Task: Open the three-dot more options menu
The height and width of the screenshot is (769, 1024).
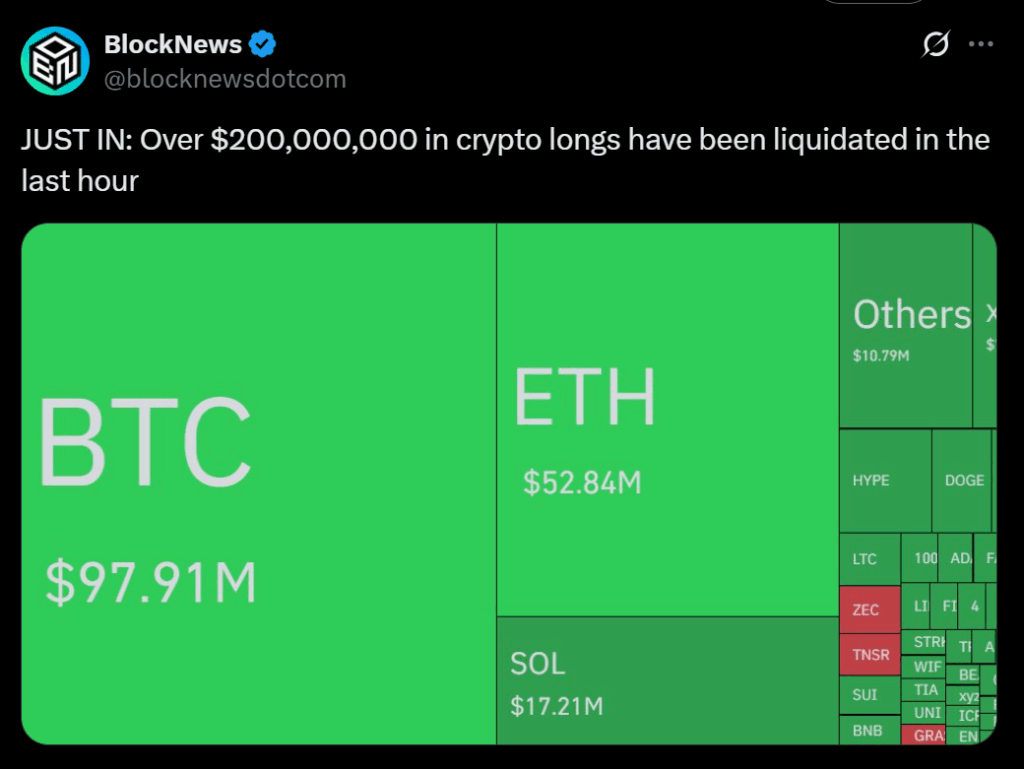Action: click(983, 45)
